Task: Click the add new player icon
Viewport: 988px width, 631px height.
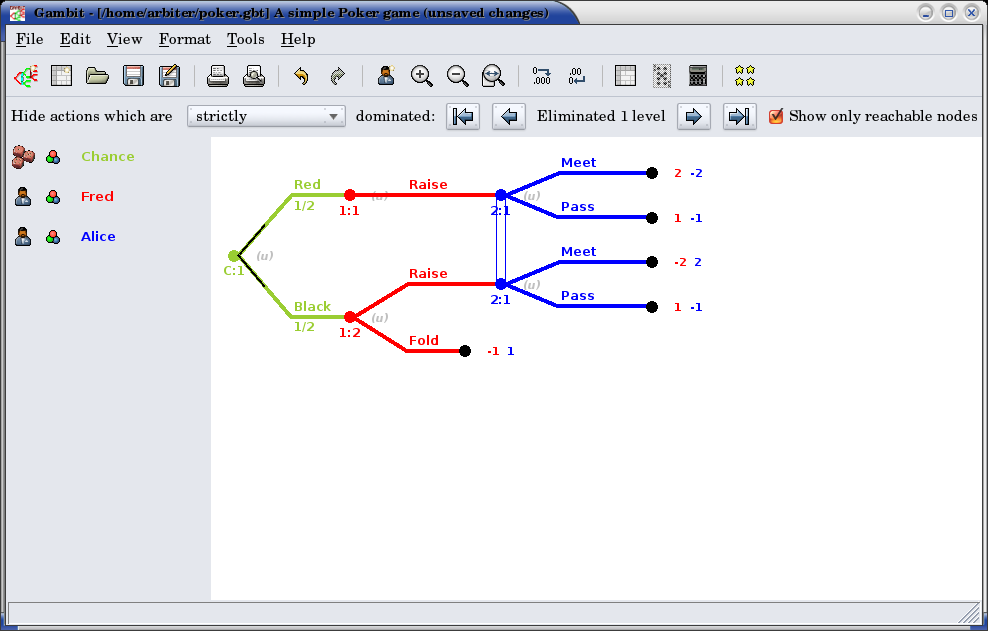Action: (386, 76)
